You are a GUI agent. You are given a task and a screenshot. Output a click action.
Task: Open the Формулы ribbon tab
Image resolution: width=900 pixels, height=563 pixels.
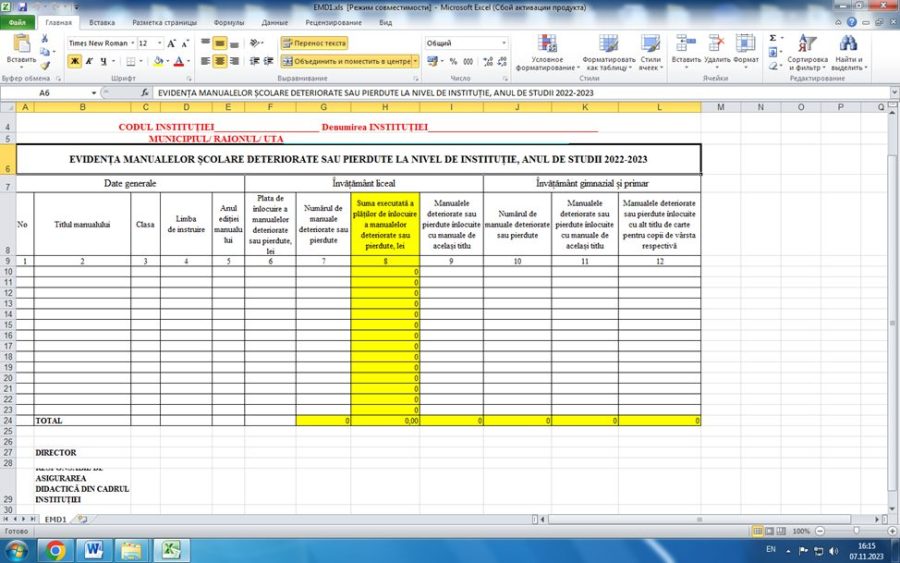[x=228, y=22]
